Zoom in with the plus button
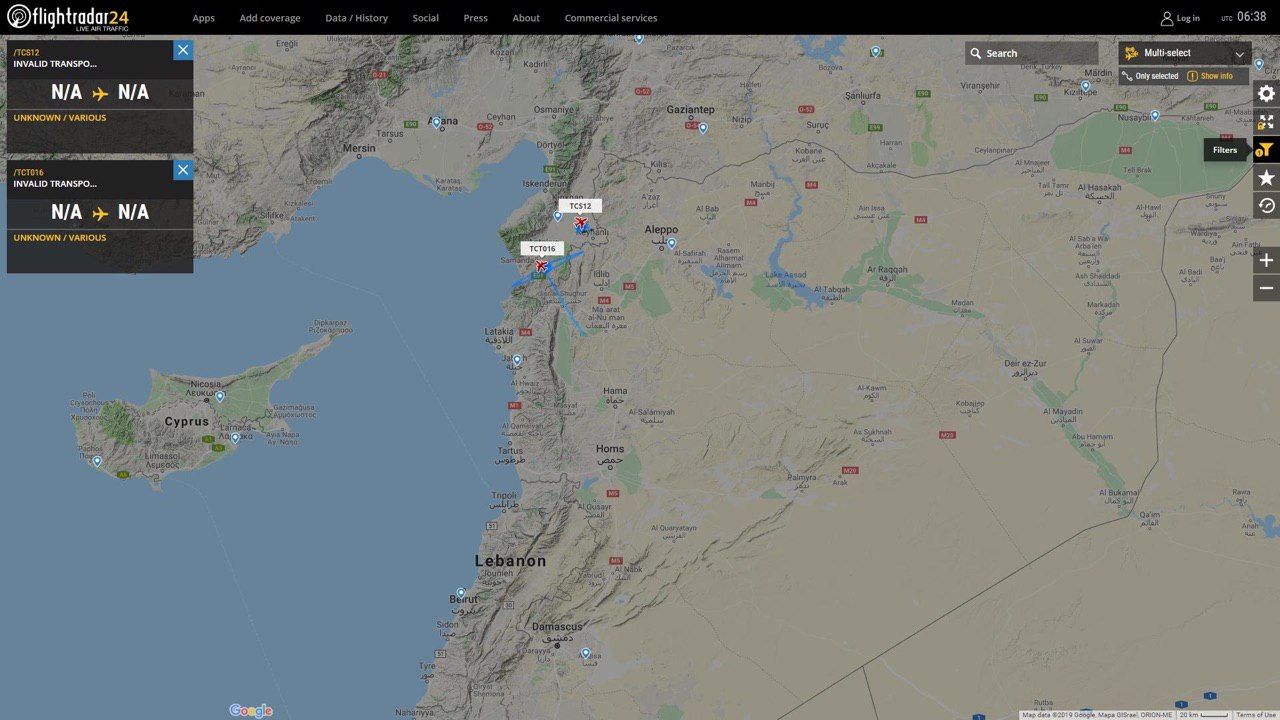 pos(1266,260)
